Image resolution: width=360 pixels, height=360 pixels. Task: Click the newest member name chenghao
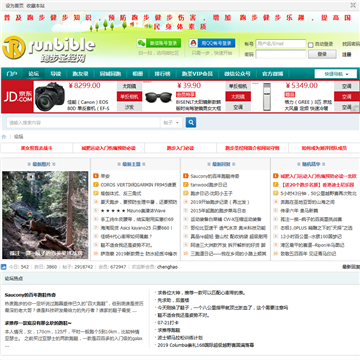[x=167, y=267]
